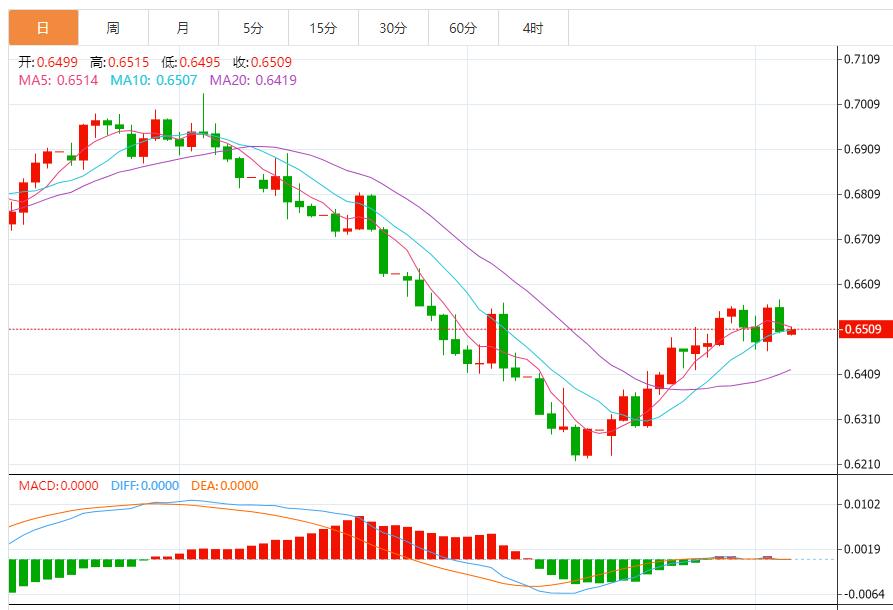
Task: Click the 0.6909 price axis label
Action: [x=862, y=149]
